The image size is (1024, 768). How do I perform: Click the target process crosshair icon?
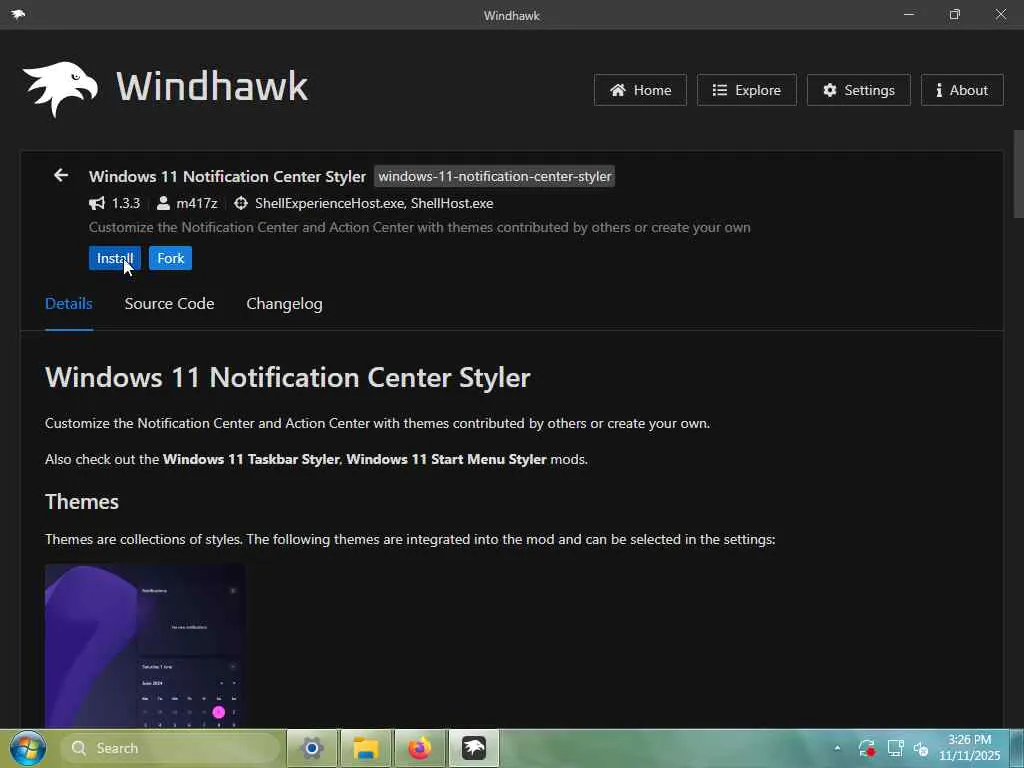(241, 203)
